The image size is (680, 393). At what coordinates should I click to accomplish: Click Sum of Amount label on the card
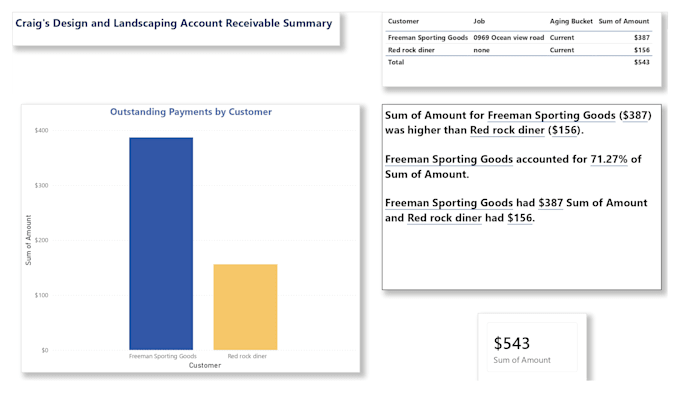pyautogui.click(x=522, y=360)
